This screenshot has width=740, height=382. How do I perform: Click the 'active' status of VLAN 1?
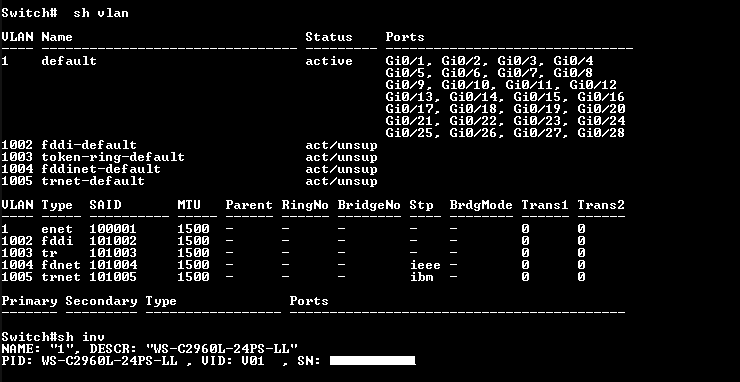(x=329, y=61)
